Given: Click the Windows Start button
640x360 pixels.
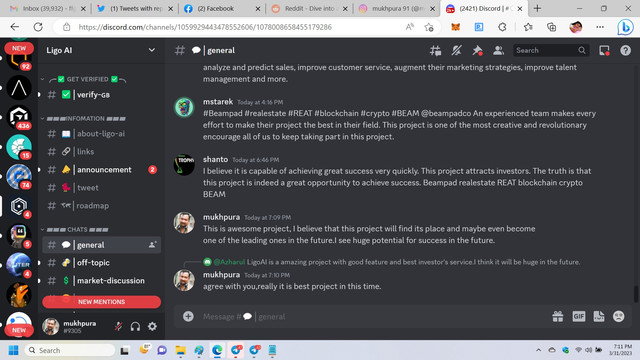Looking at the screenshot, I should coord(13,350).
